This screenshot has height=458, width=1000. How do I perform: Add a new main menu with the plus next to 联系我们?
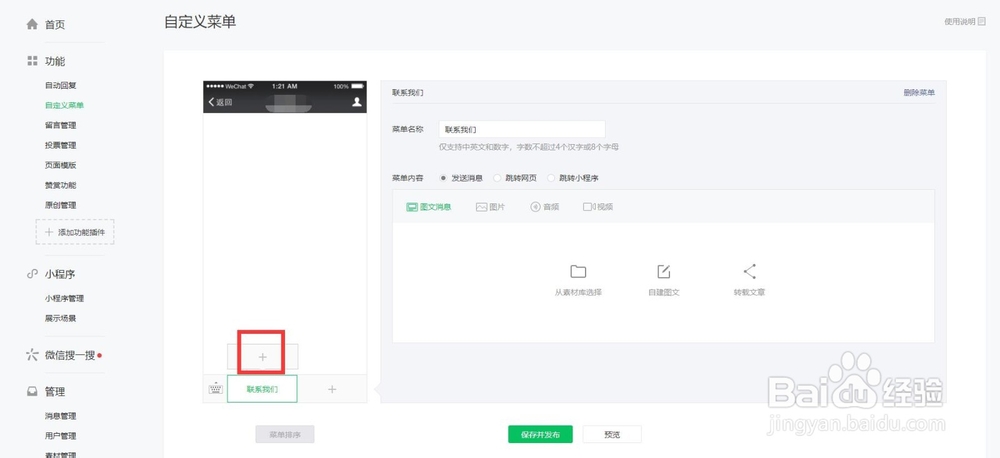(x=332, y=389)
